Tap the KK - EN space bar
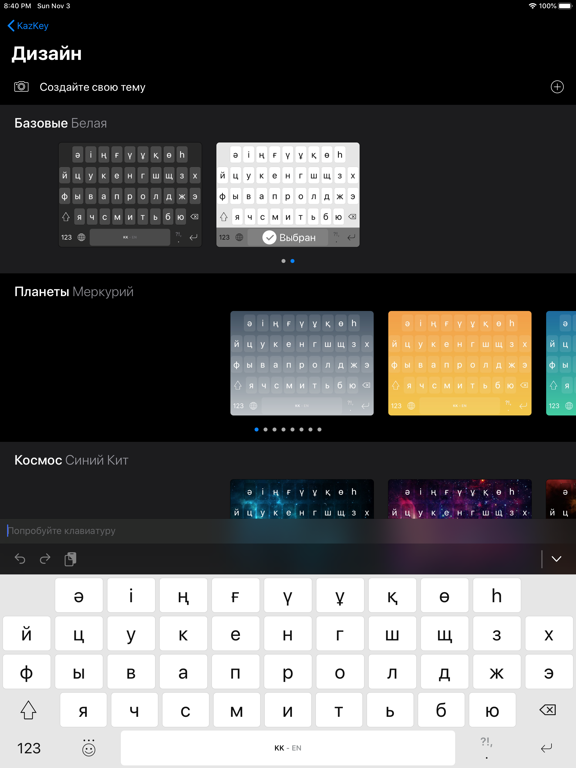The width and height of the screenshot is (576, 768). point(288,748)
